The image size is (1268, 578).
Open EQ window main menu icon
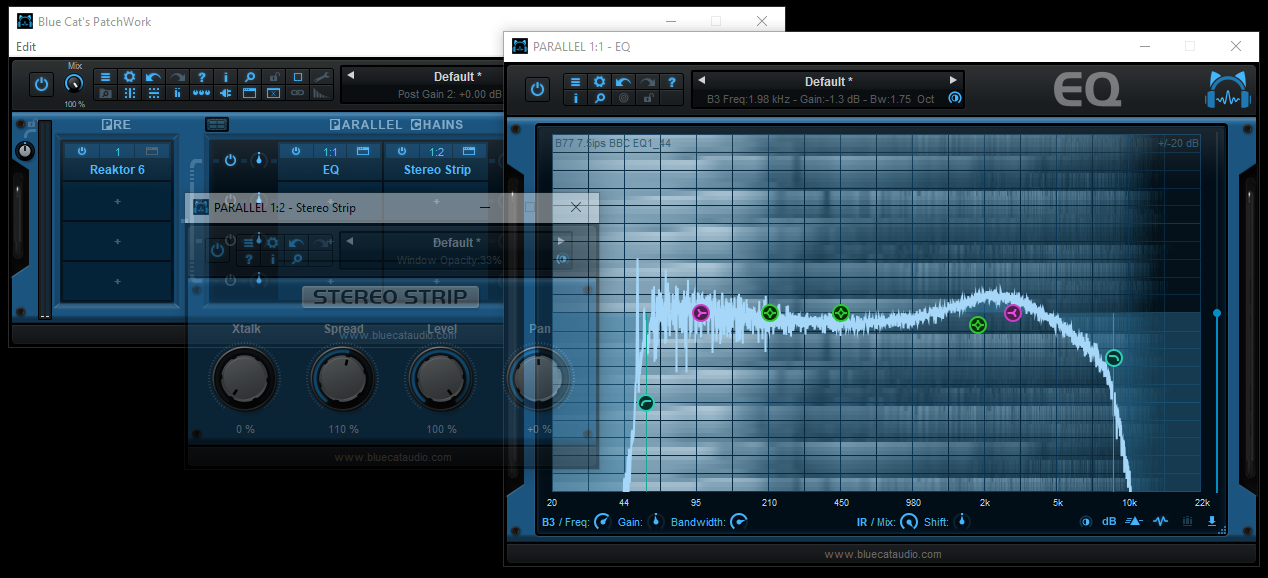[x=575, y=82]
